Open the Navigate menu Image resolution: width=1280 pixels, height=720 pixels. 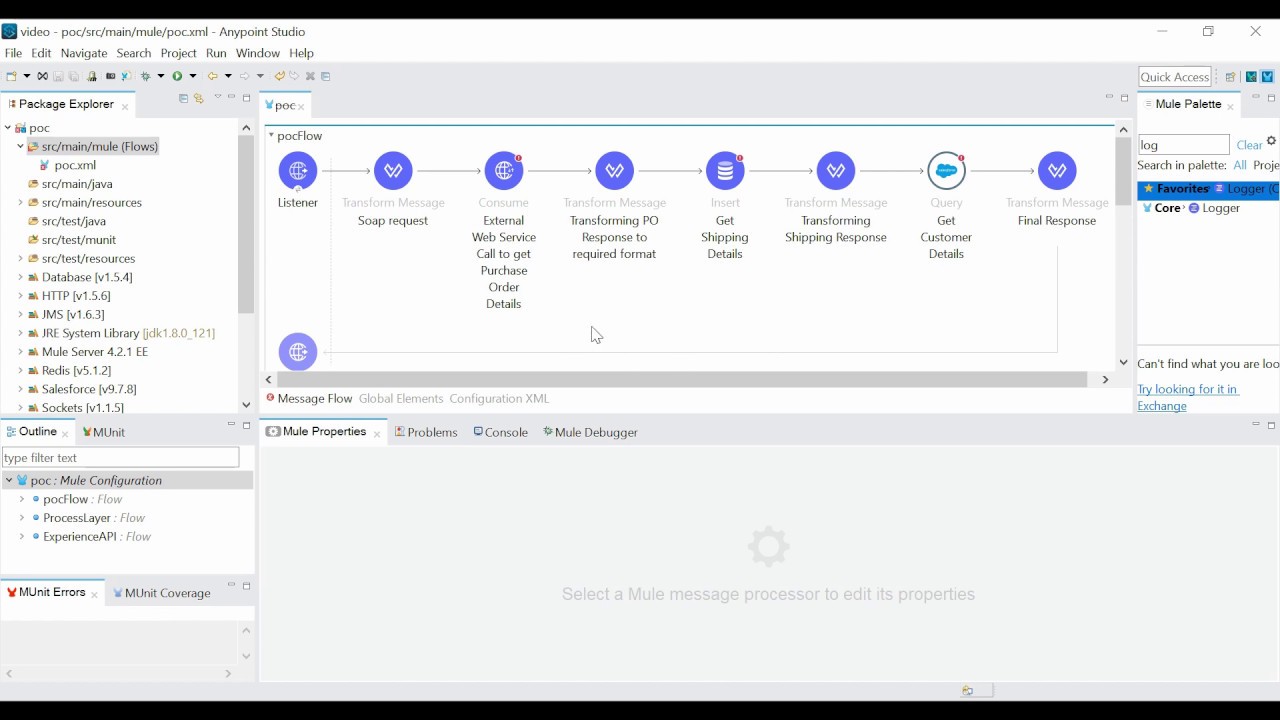(x=84, y=54)
